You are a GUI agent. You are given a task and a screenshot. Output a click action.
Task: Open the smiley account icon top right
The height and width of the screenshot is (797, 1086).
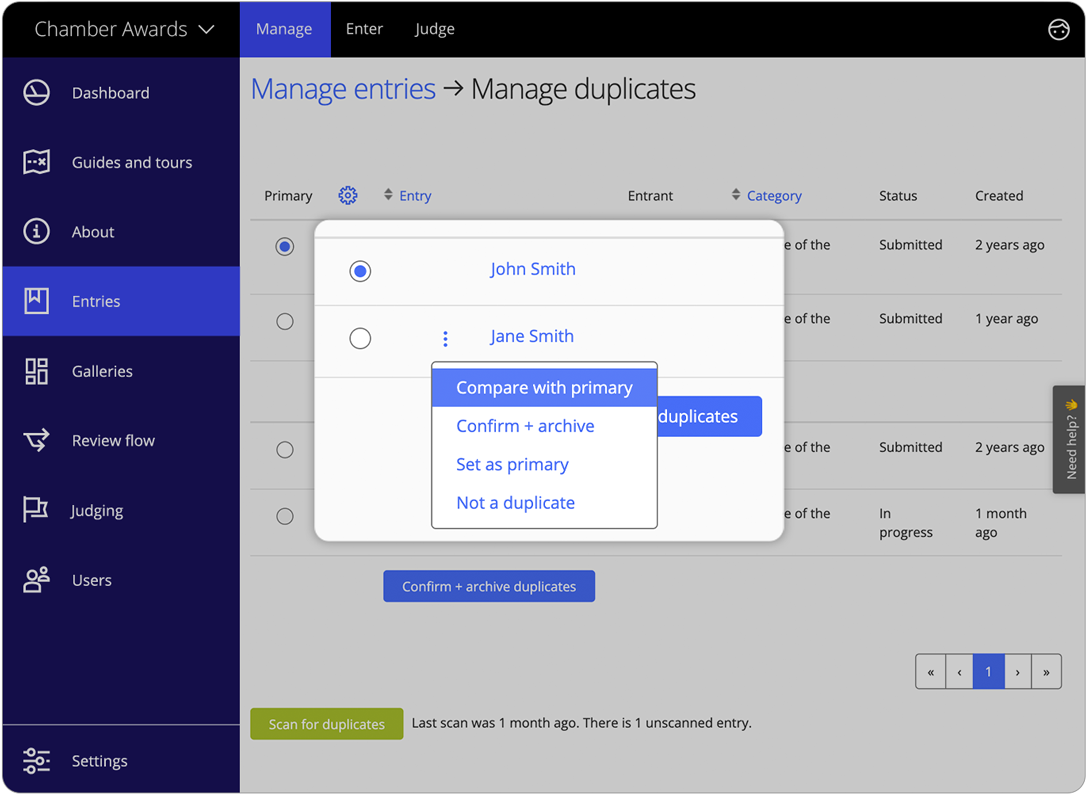click(x=1059, y=29)
